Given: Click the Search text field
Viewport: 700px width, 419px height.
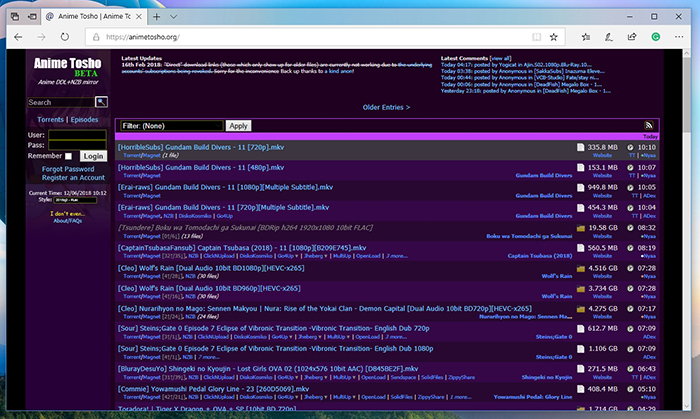Looking at the screenshot, I should click(x=61, y=102).
